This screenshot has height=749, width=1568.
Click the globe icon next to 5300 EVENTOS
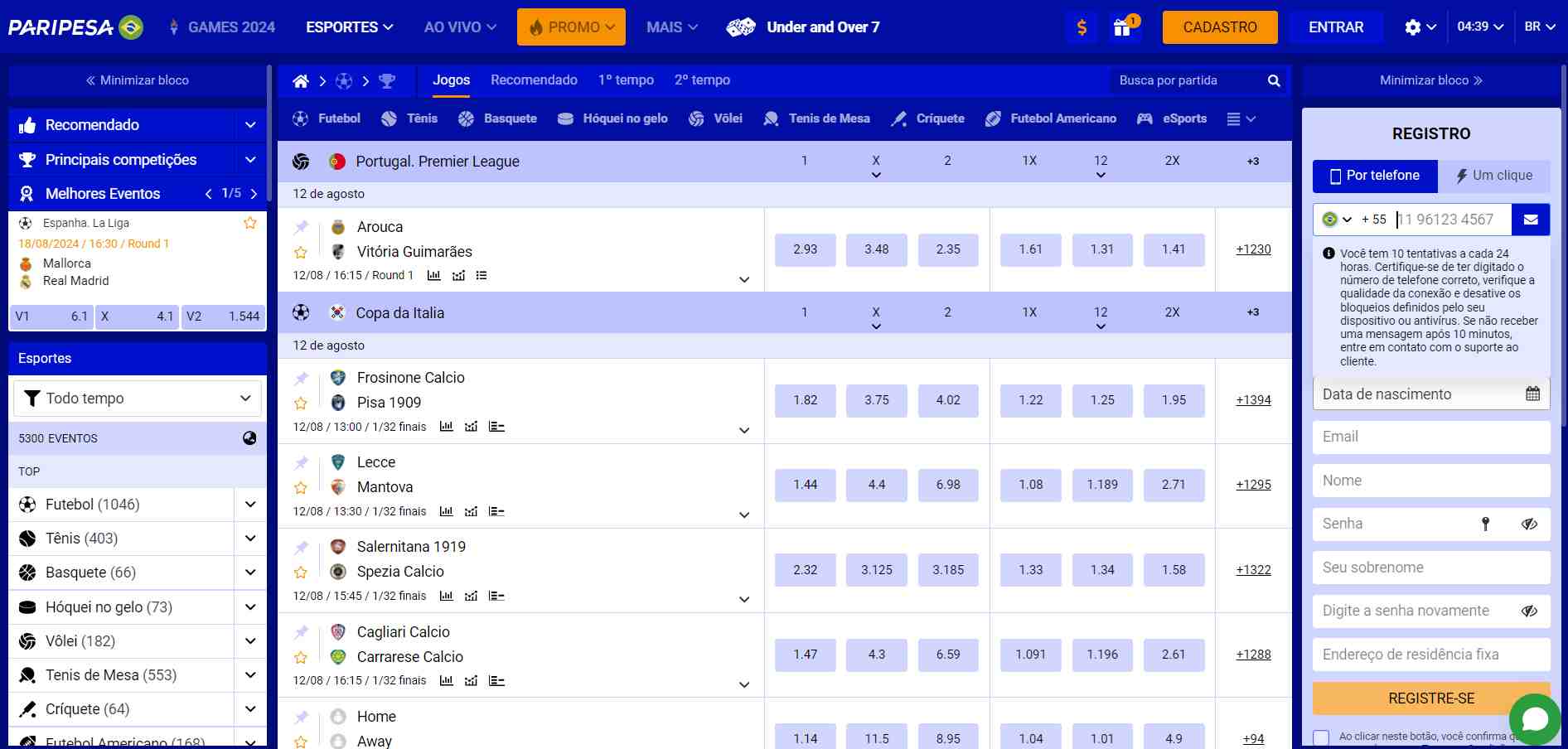[x=249, y=438]
